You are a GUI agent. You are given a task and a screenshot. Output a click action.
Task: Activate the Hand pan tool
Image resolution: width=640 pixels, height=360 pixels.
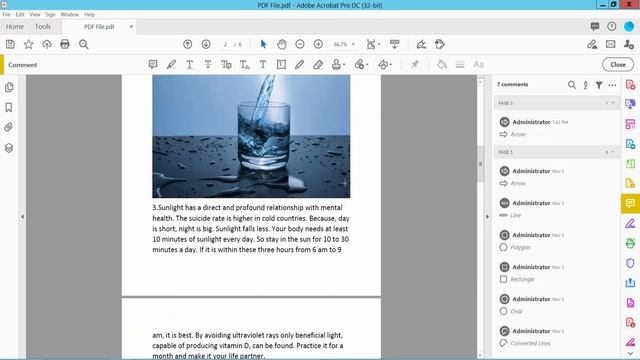tap(282, 44)
